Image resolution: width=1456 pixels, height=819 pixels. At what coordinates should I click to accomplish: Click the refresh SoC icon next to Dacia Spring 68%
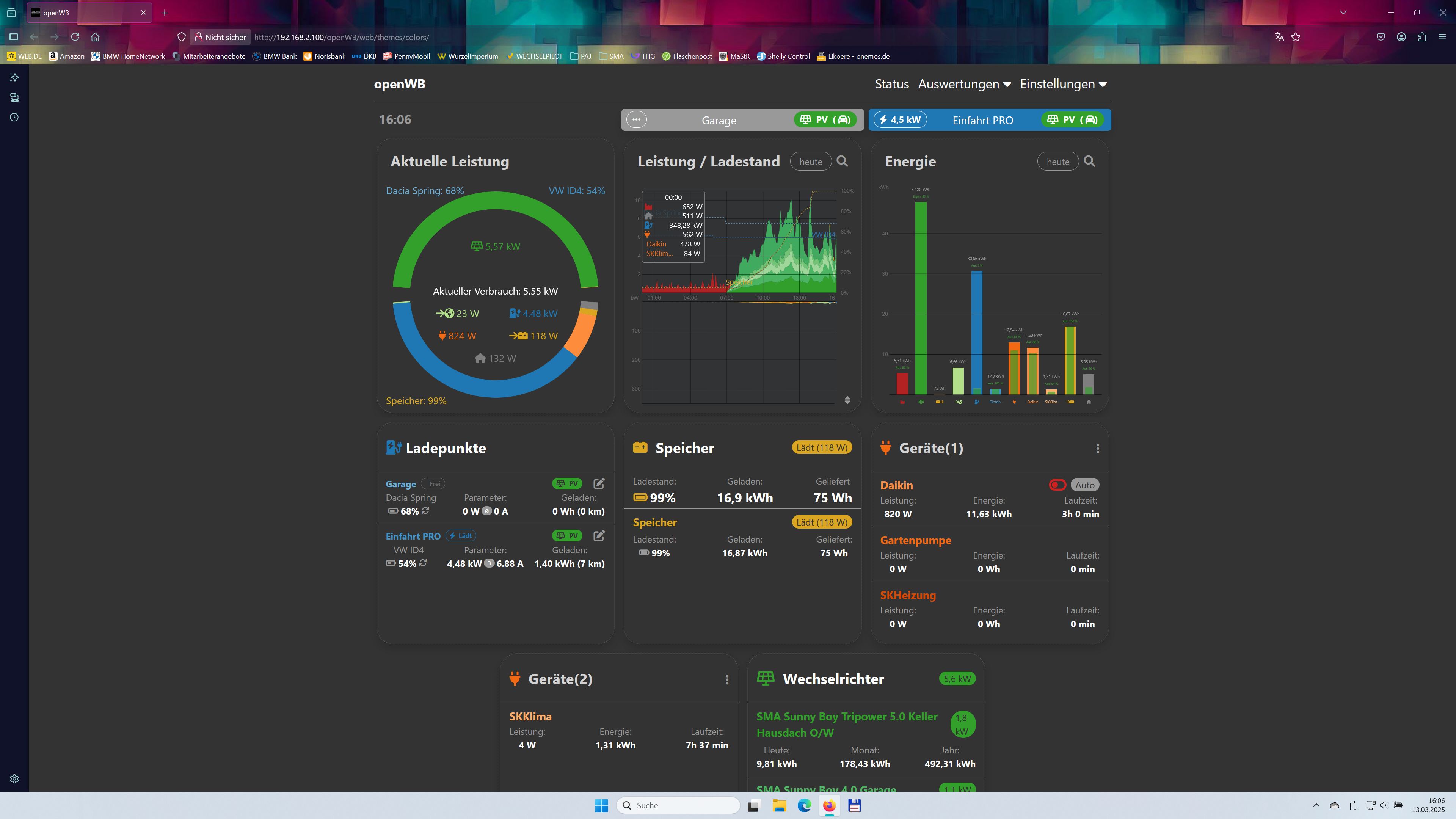(x=425, y=510)
